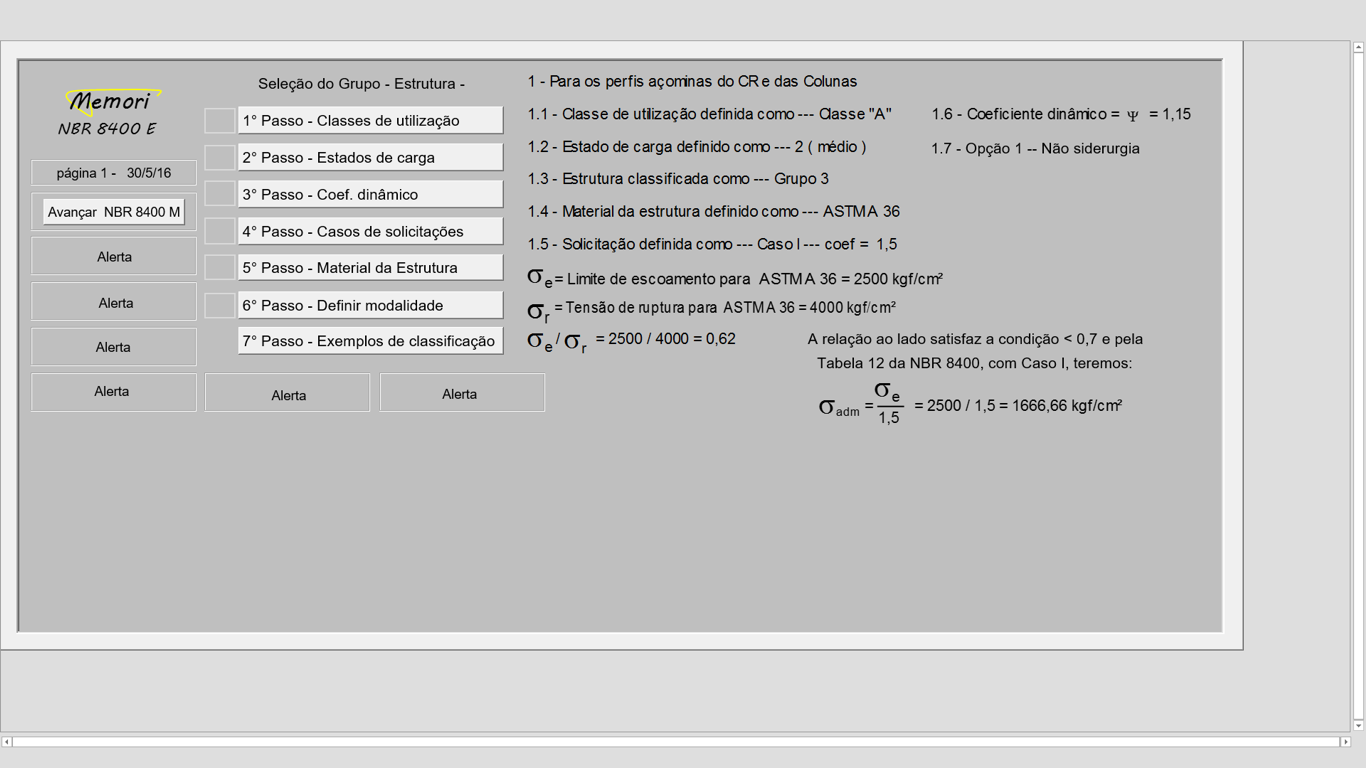Click 'Tensão de ruptura para ASTM A 36' line
Screen dimensions: 1366x768
pyautogui.click(x=711, y=309)
